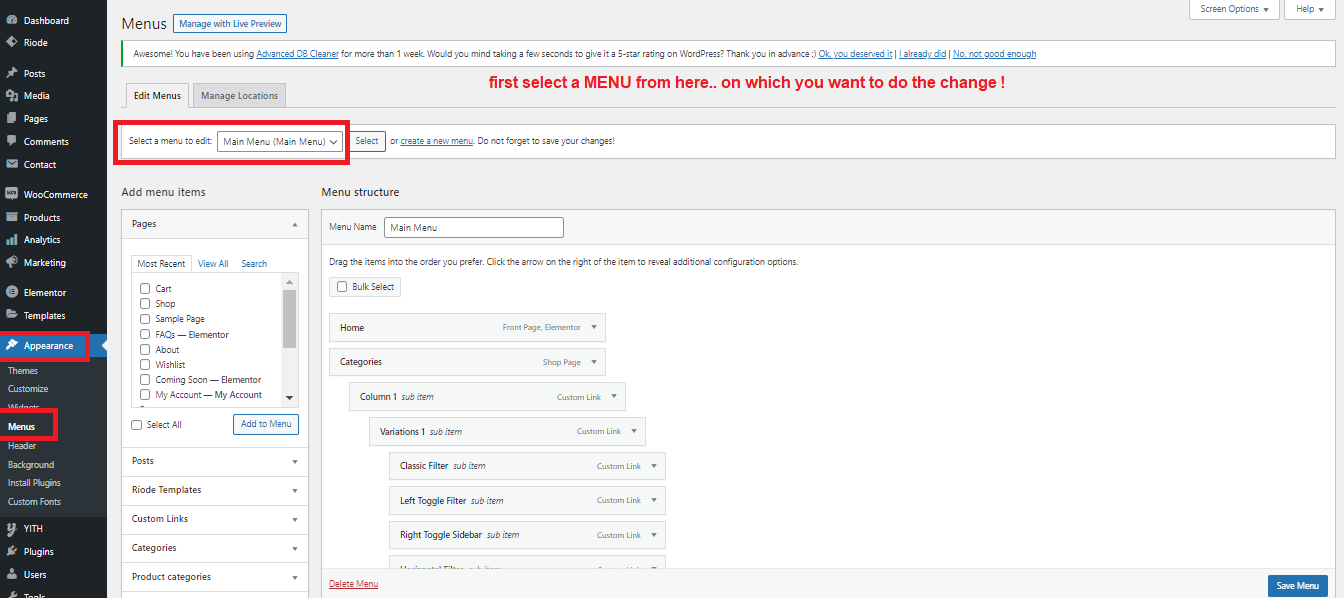Tick the Cart page checkbox
1344x598 pixels.
145,288
